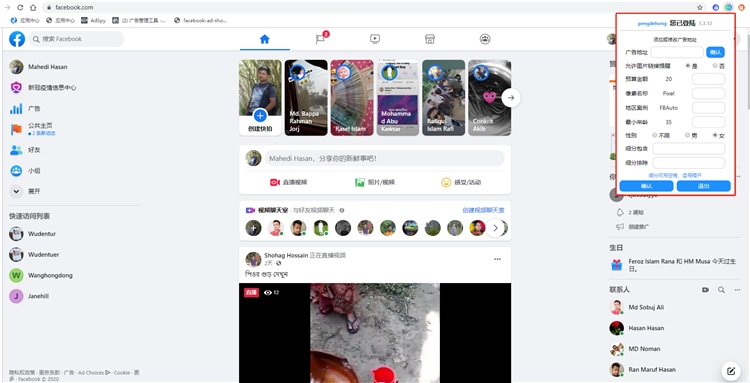The width and height of the screenshot is (750, 383).
Task: Click the 创建视频聊天室 link
Action: (x=483, y=210)
